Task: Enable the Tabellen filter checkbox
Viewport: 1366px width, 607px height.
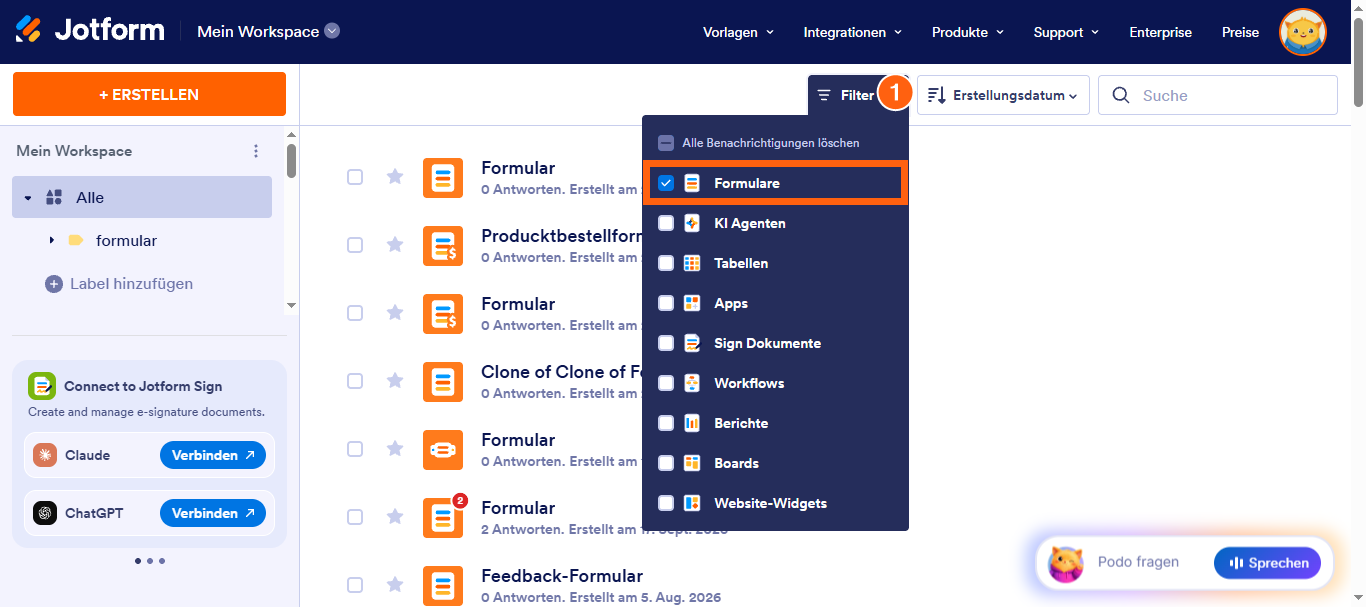Action: point(666,263)
